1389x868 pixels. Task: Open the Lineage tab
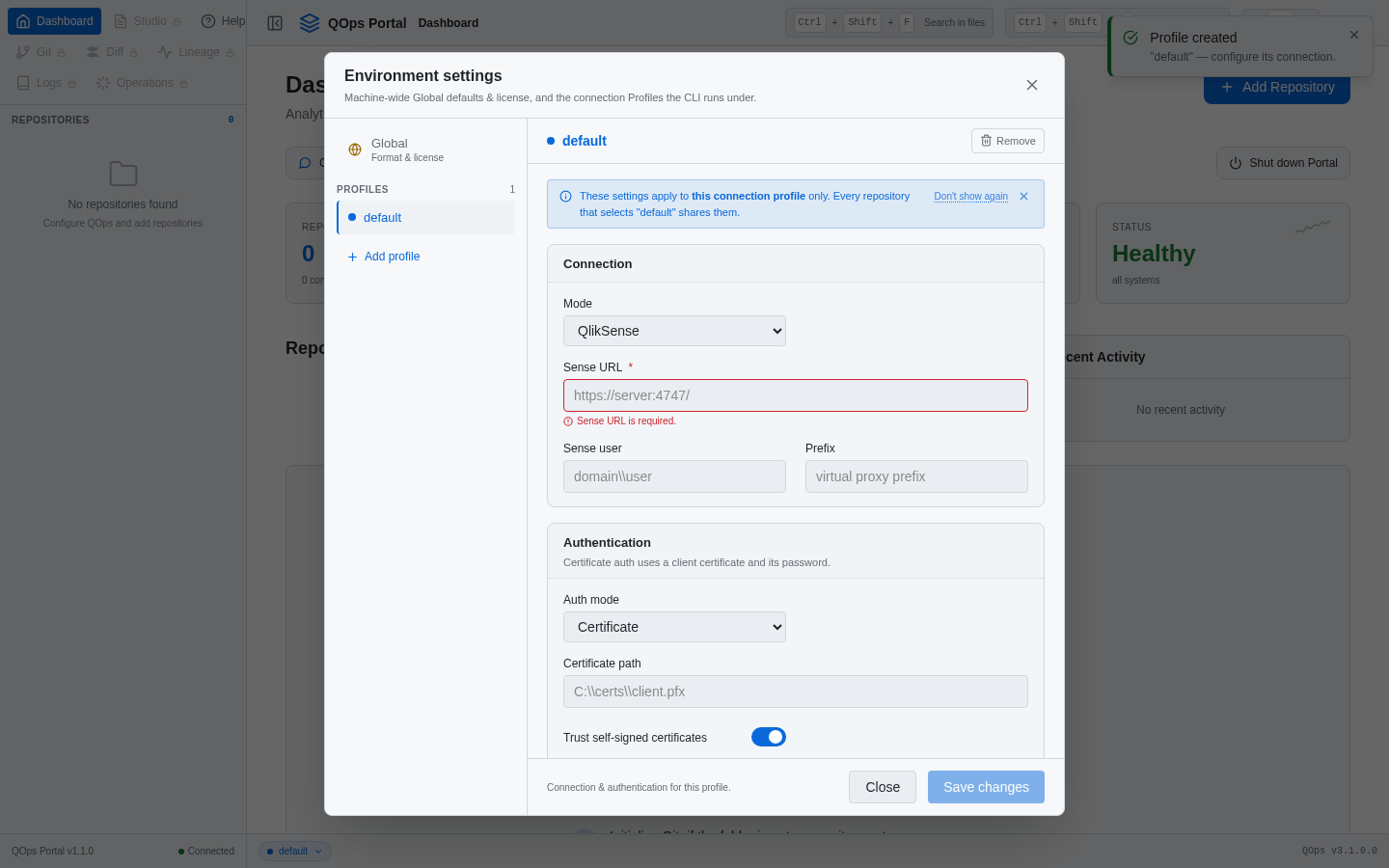click(x=196, y=52)
